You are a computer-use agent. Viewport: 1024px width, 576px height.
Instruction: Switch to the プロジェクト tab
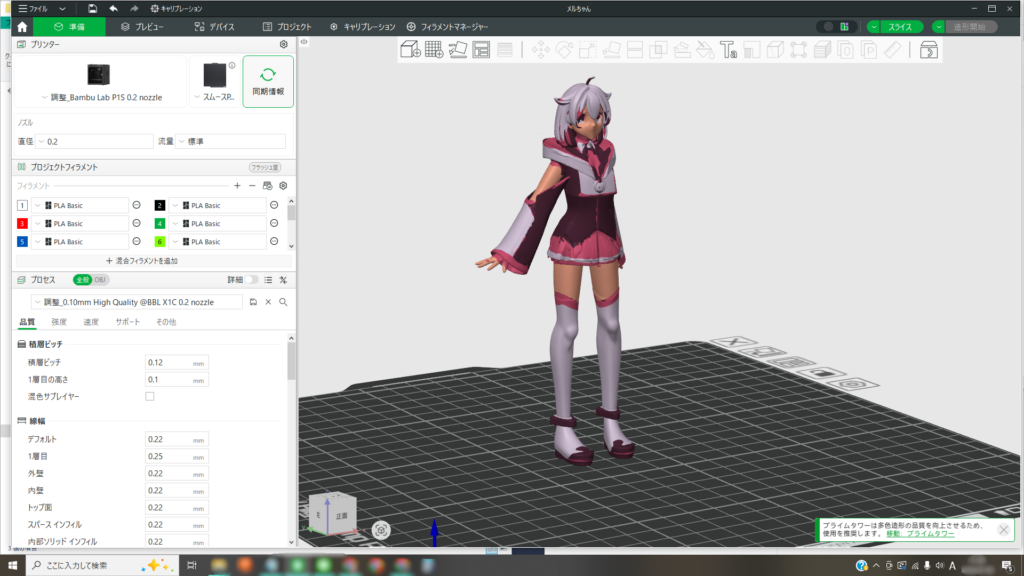click(x=287, y=27)
